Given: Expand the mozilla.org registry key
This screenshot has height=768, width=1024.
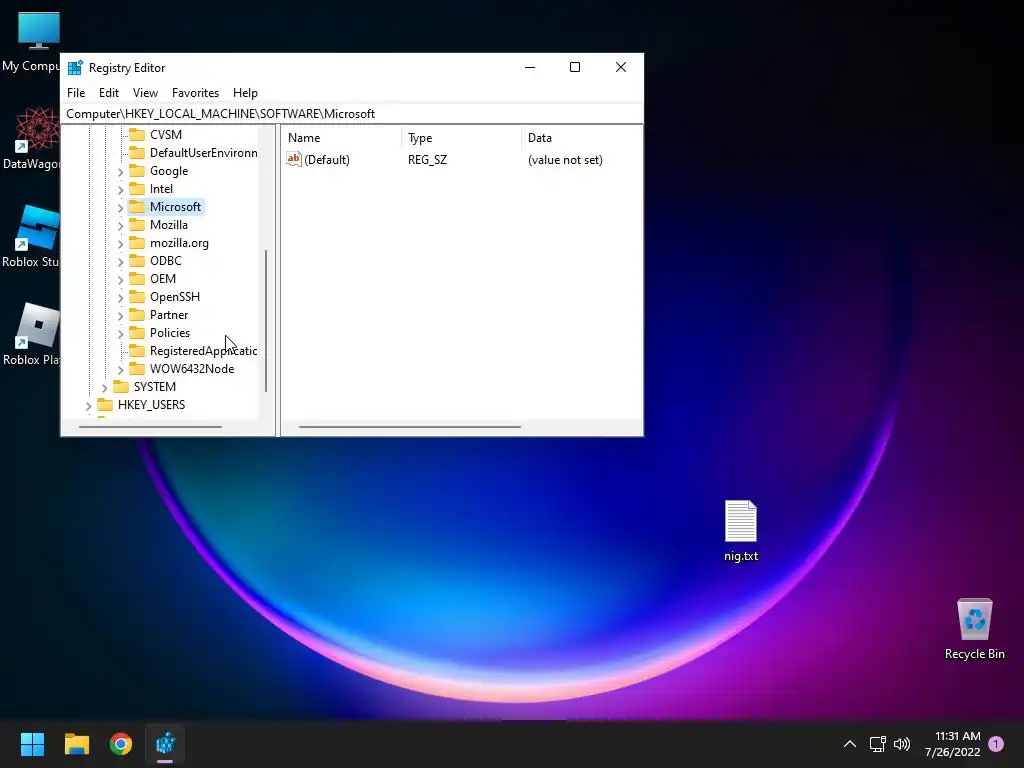Looking at the screenshot, I should click(120, 244).
